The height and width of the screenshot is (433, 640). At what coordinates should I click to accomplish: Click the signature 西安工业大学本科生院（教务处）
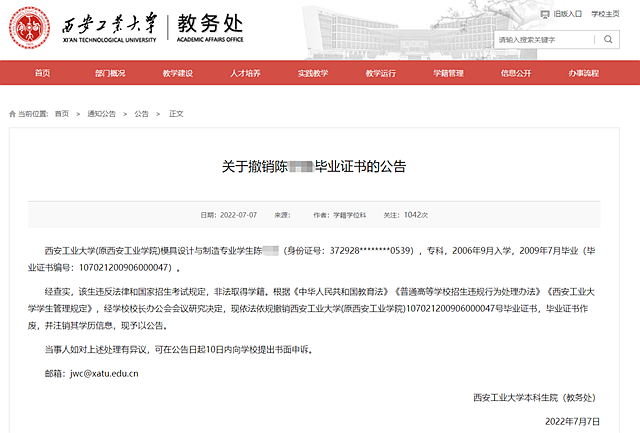(x=534, y=397)
